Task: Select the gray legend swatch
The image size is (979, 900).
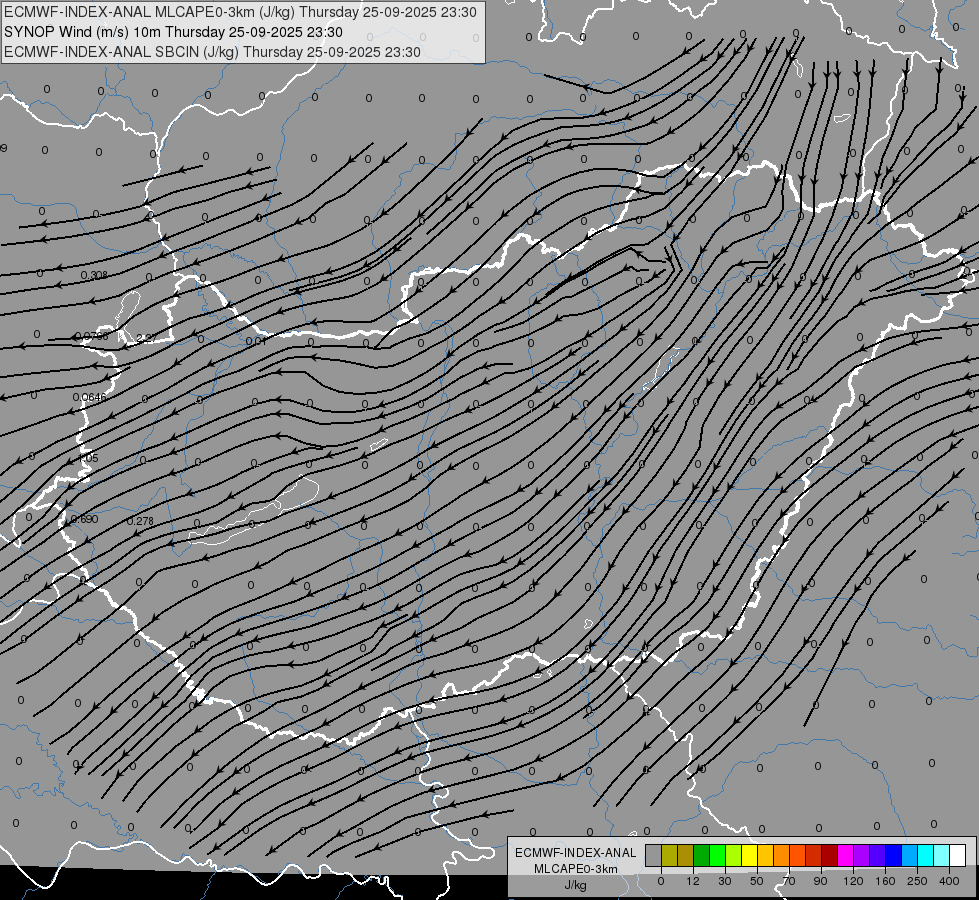Action: click(x=654, y=855)
